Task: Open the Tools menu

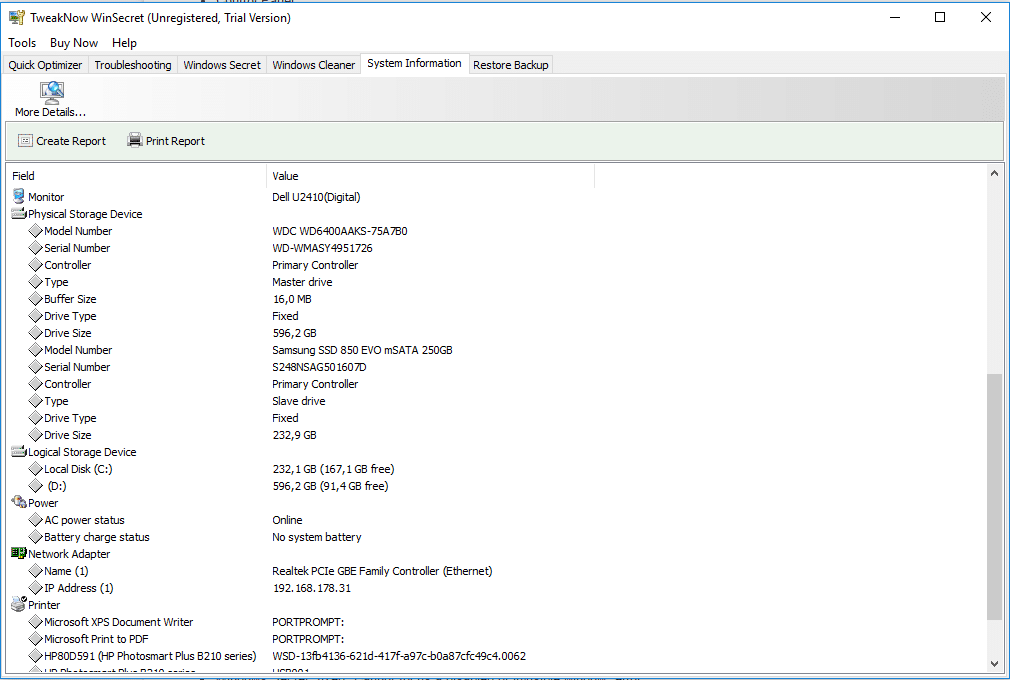Action: pyautogui.click(x=22, y=42)
